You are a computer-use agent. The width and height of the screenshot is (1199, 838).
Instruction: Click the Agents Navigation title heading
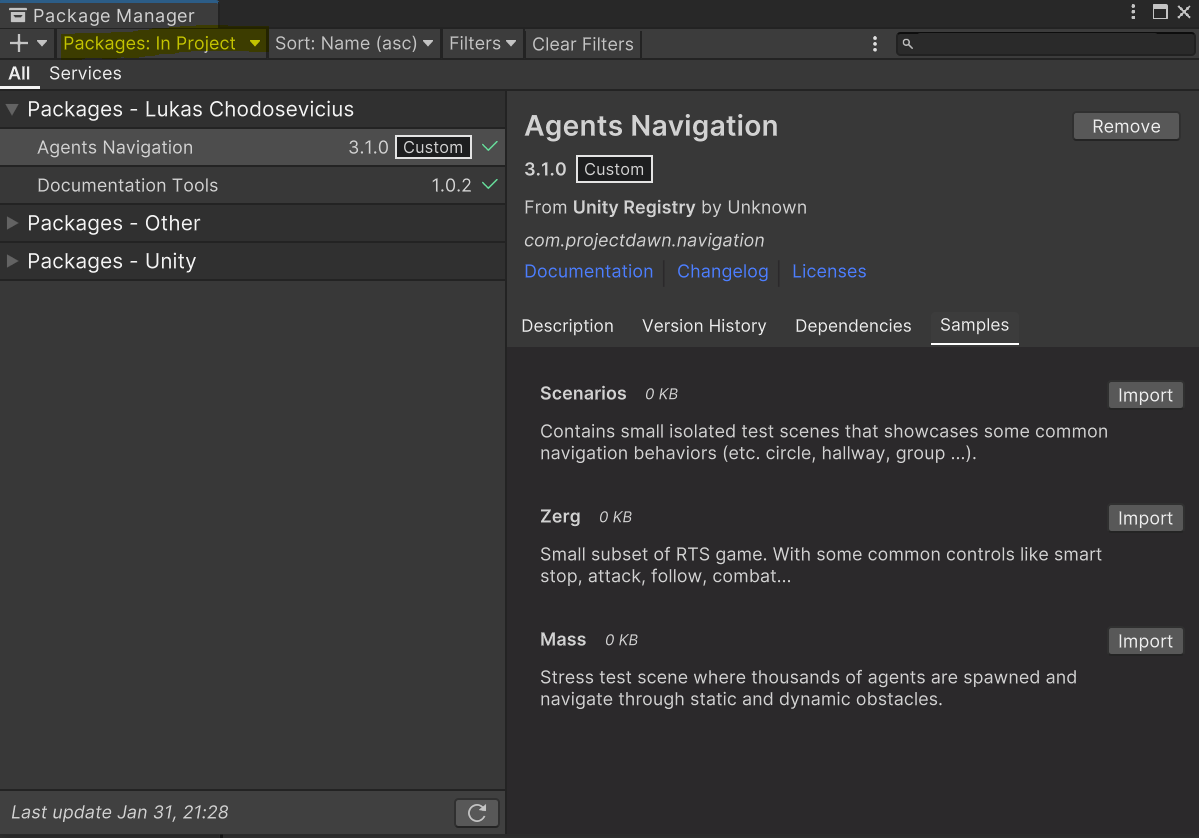pyautogui.click(x=651, y=126)
